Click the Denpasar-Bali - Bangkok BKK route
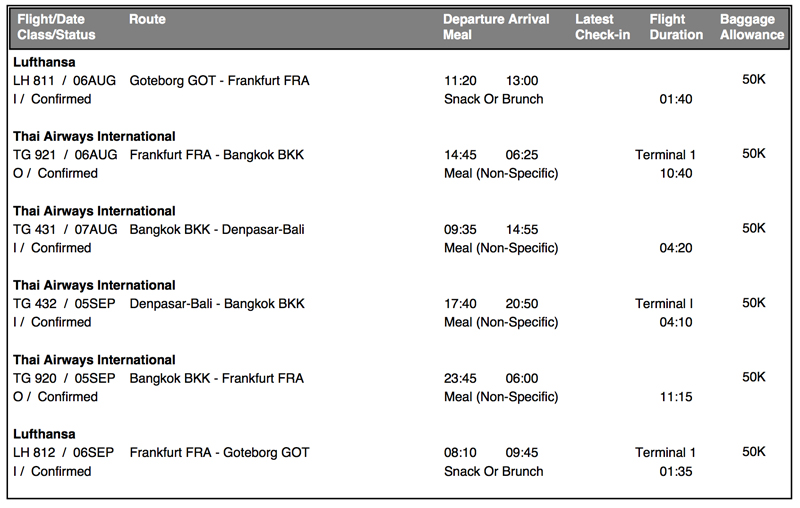 217,303
